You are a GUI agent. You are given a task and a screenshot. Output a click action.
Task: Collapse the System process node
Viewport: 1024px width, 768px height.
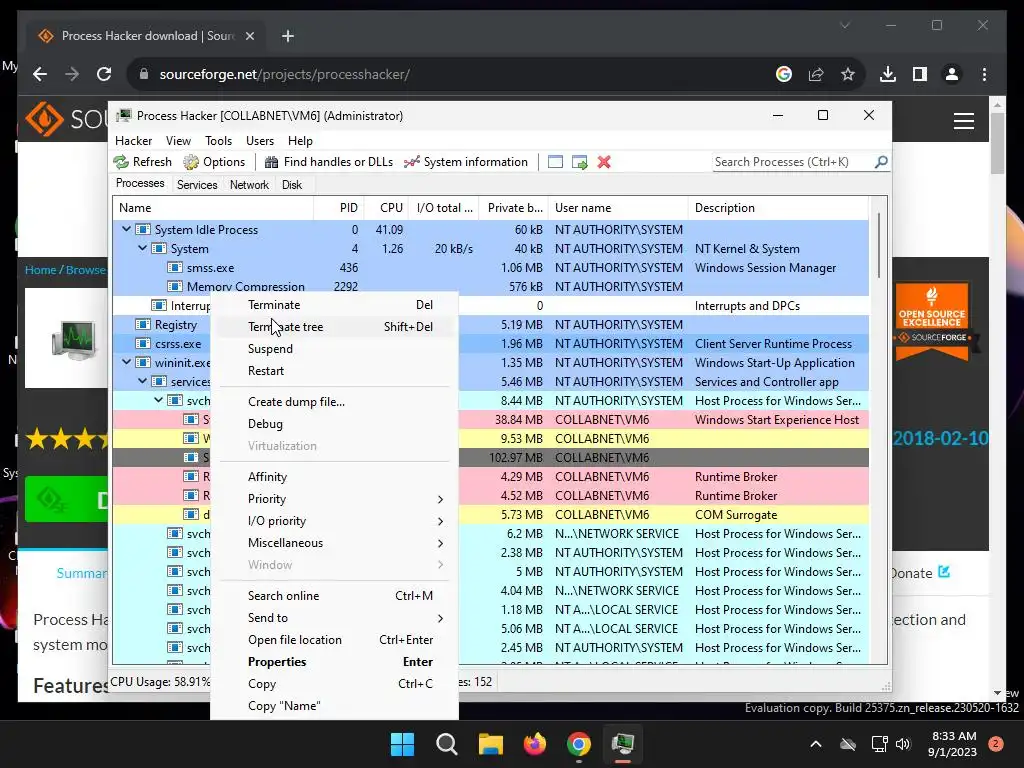pyautogui.click(x=142, y=248)
